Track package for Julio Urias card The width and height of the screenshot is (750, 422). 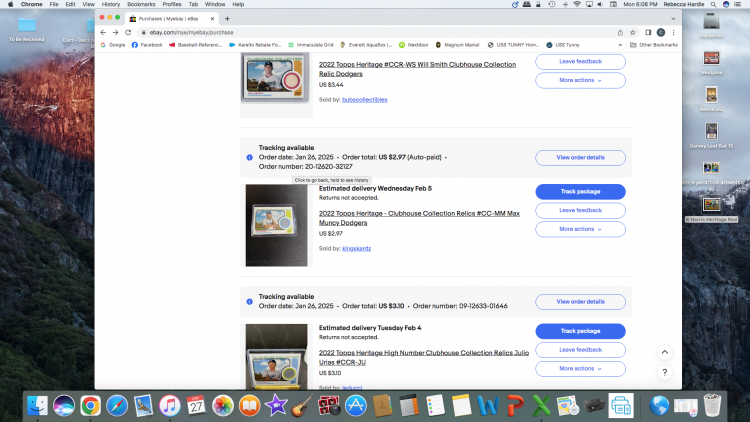(x=580, y=331)
